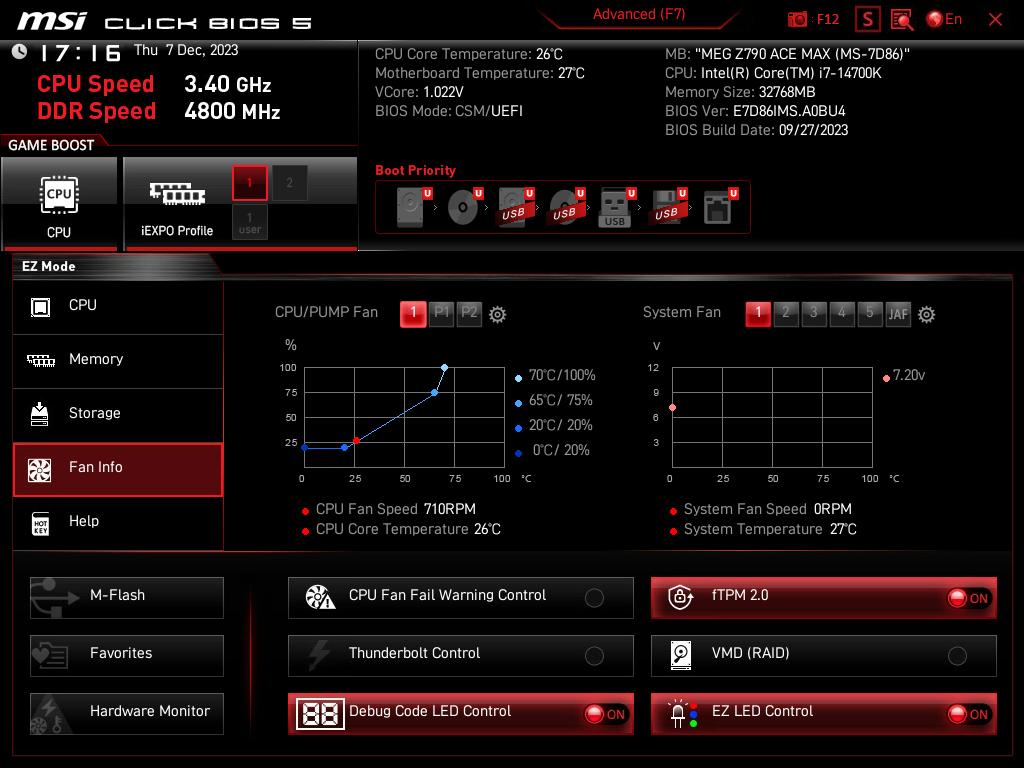The width and height of the screenshot is (1024, 768).
Task: Click the VMD (RAID) drive icon
Action: point(680,655)
